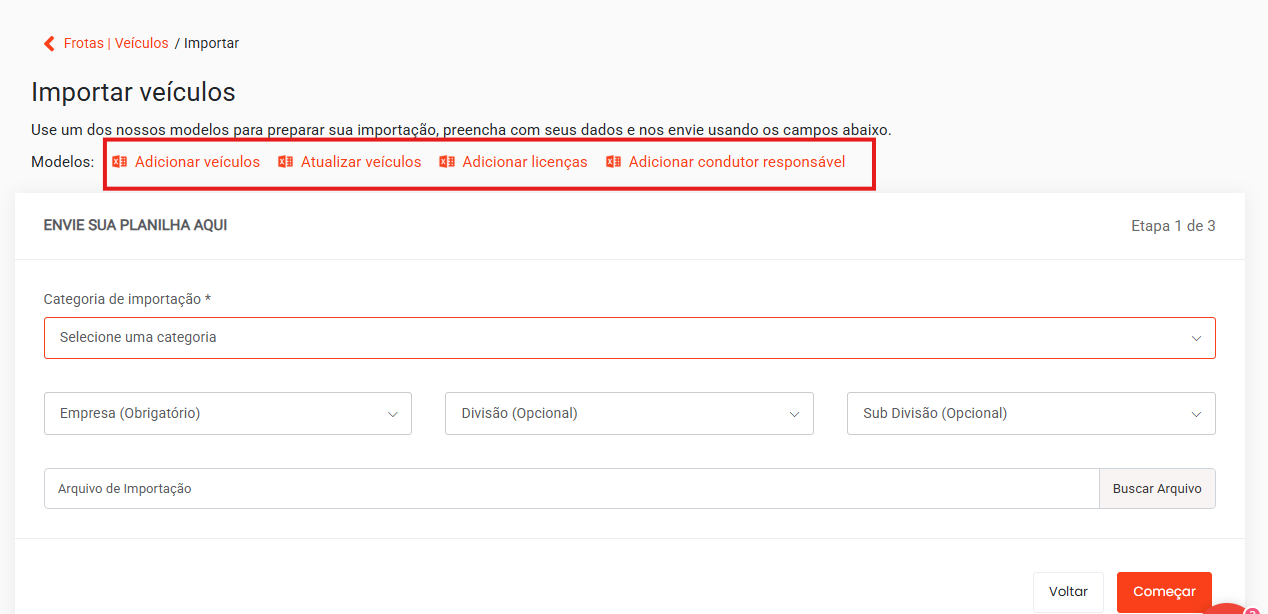Screen dimensions: 1268x614
Task: Expand the Divisão (Opcional) dropdown
Action: tap(629, 414)
